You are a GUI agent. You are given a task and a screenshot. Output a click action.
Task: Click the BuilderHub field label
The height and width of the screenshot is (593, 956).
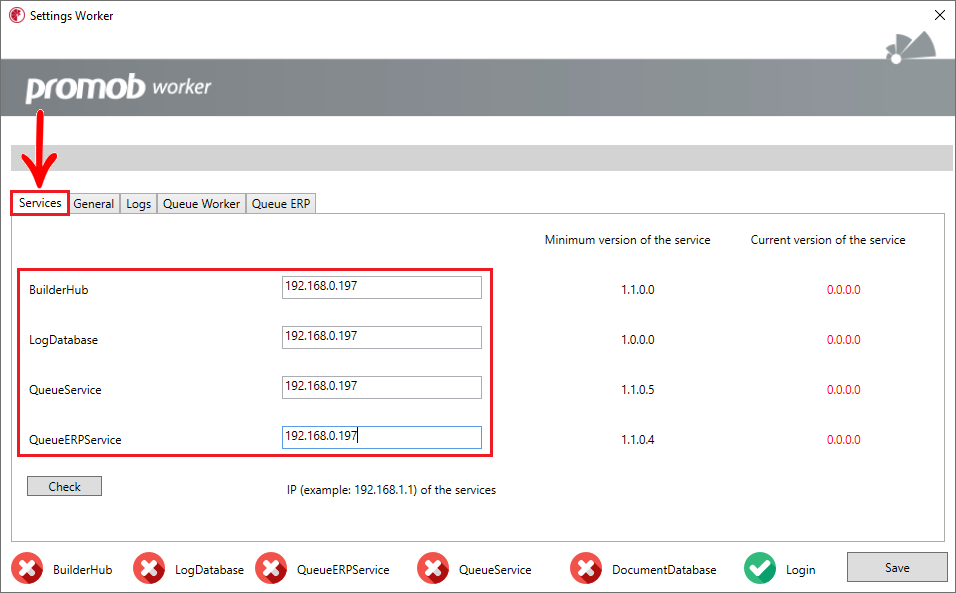pos(59,289)
